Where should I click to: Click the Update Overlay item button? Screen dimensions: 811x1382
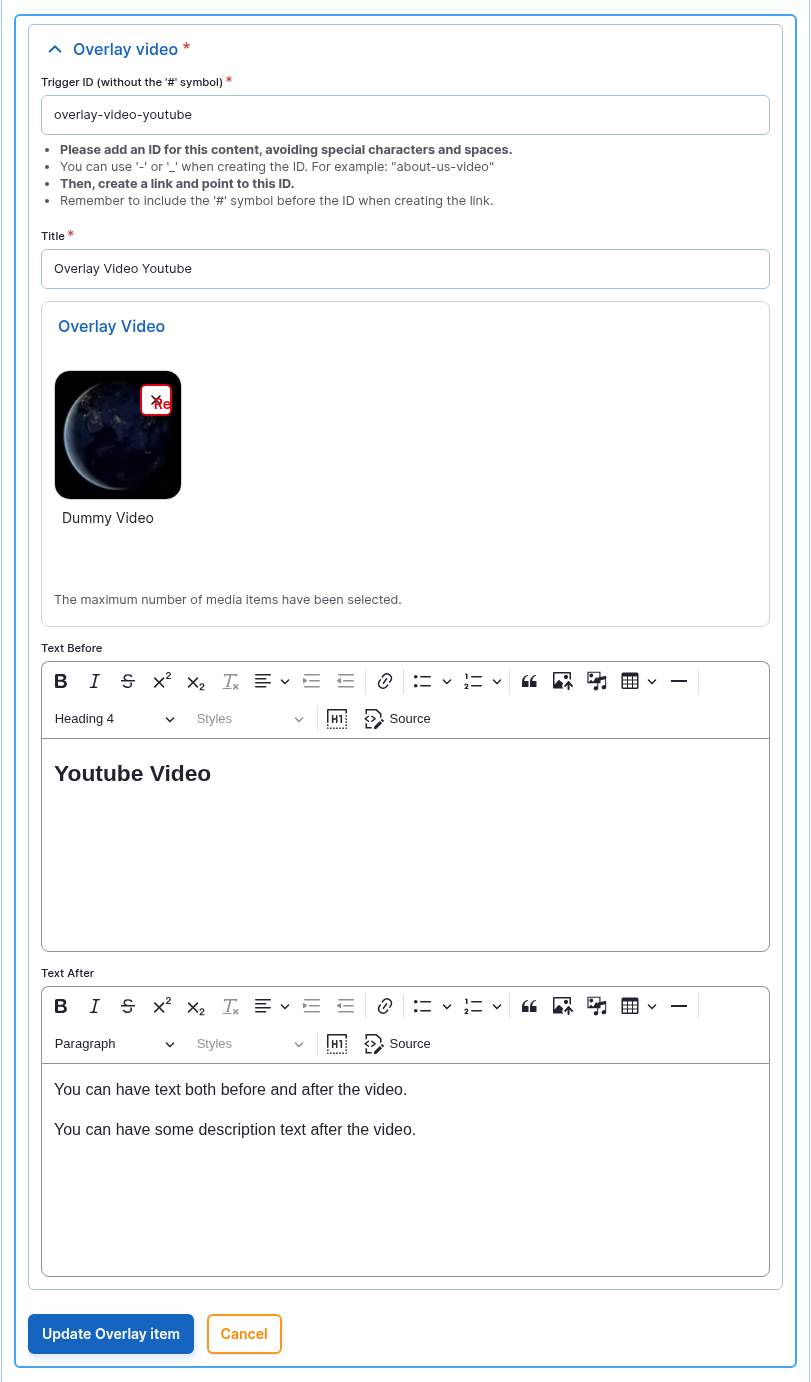coord(111,1334)
